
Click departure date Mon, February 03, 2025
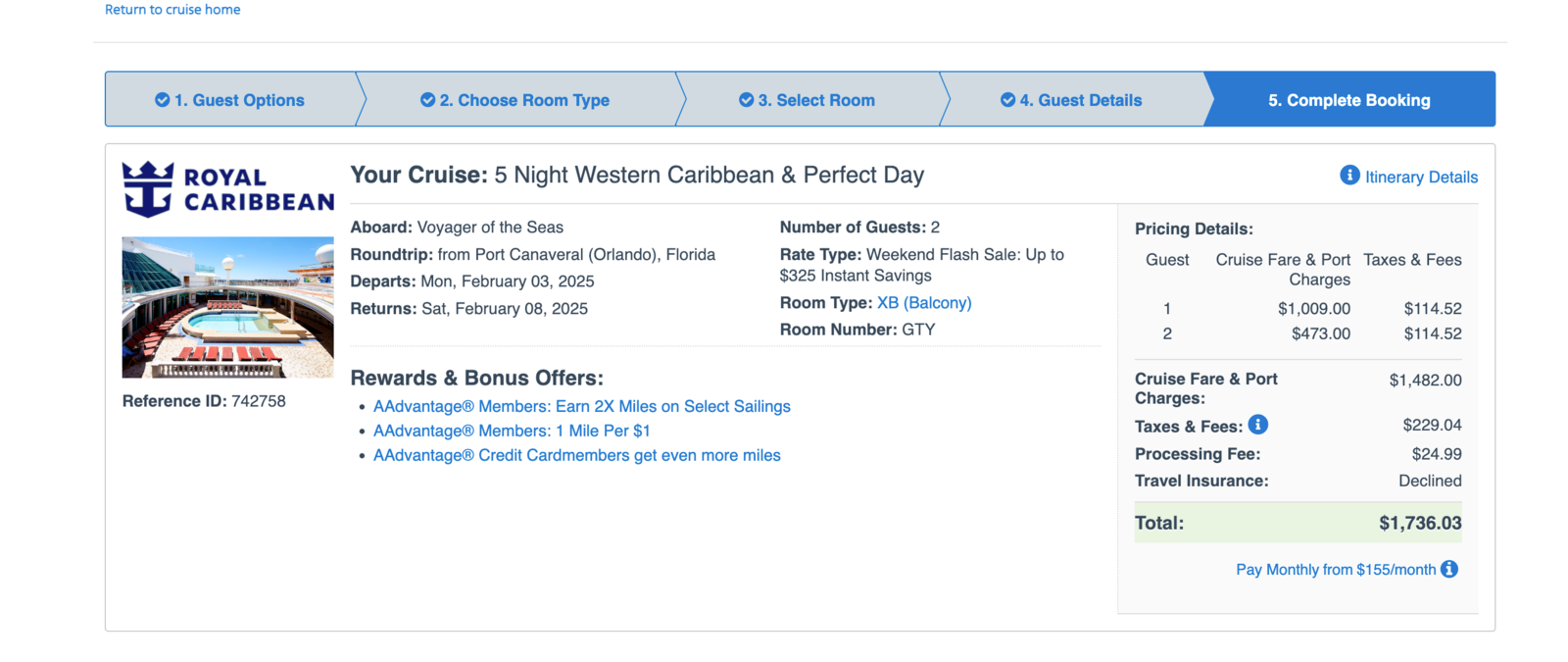508,281
